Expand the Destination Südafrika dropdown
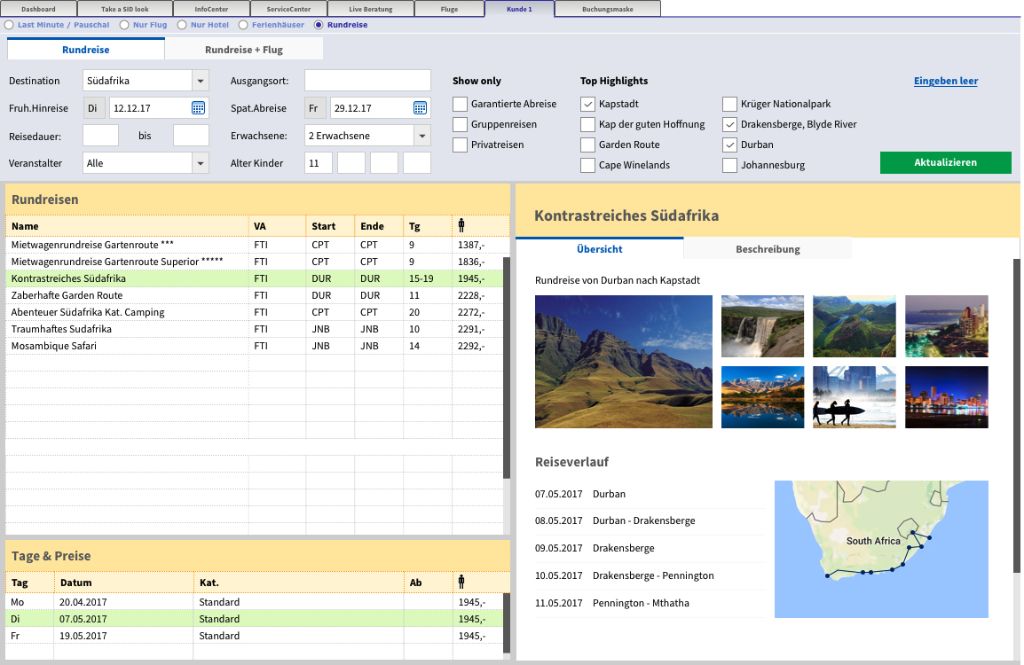Screen dimensions: 1024x665 tap(200, 81)
